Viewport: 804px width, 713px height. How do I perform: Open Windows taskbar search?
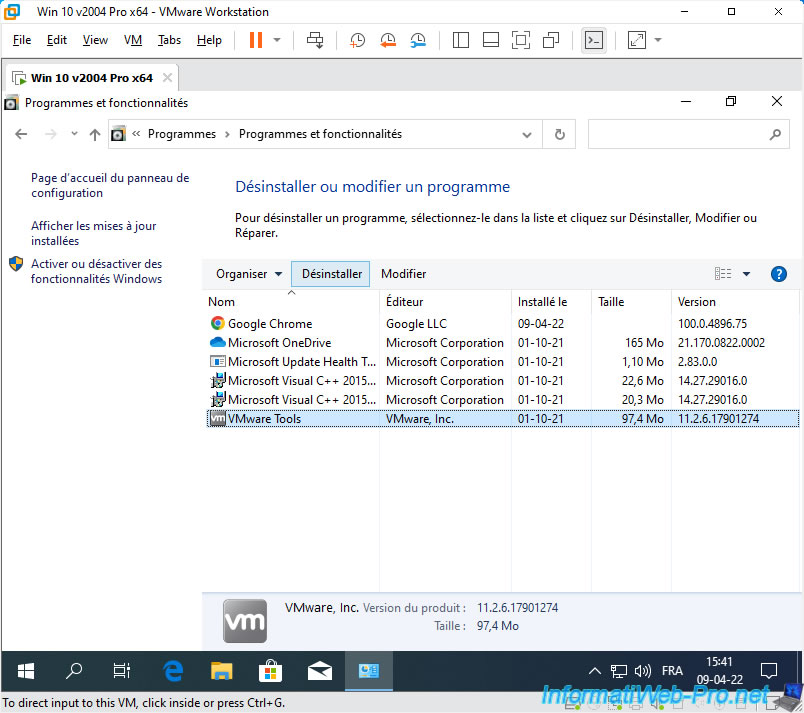[74, 671]
